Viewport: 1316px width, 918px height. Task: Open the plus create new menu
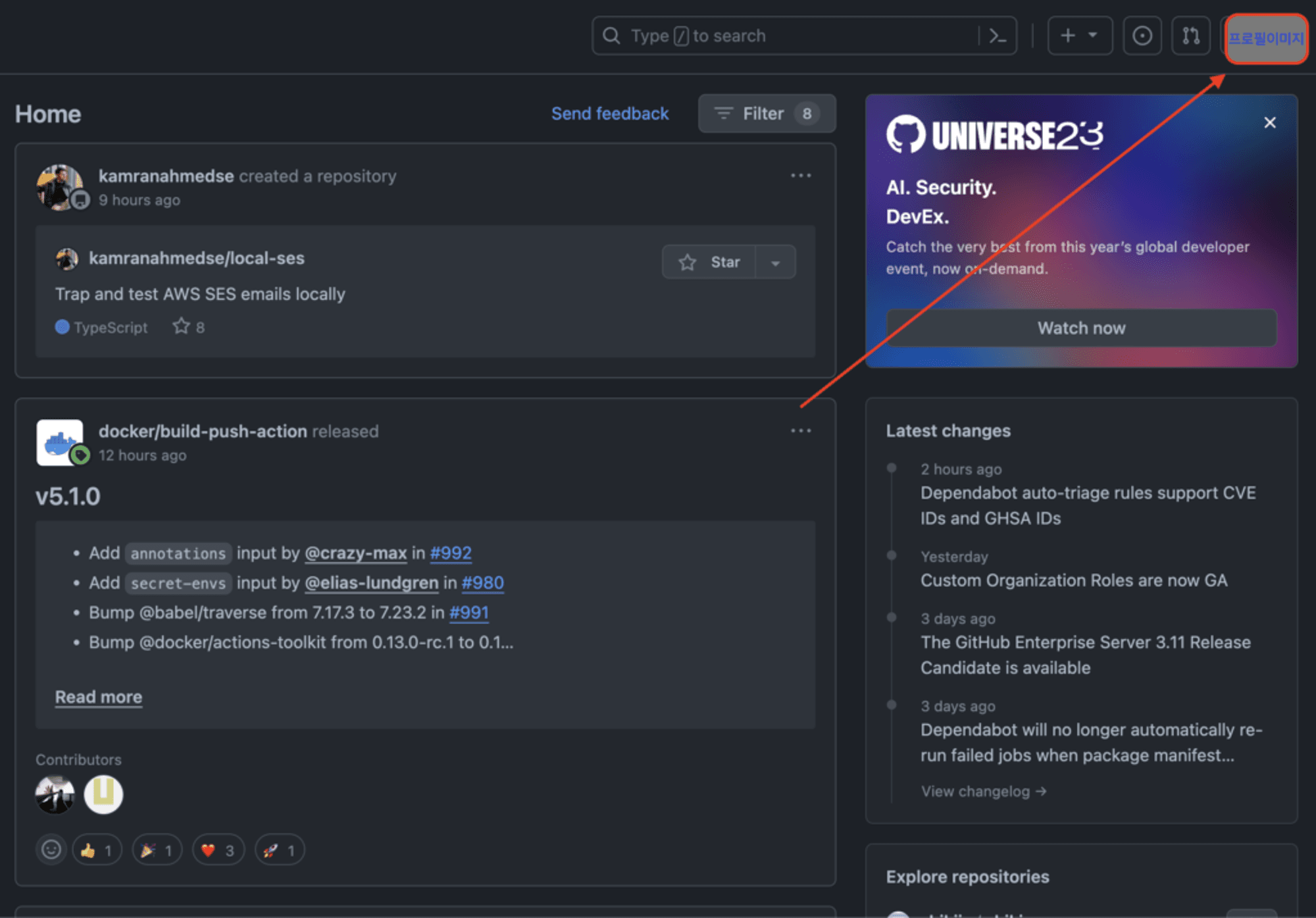click(1080, 36)
